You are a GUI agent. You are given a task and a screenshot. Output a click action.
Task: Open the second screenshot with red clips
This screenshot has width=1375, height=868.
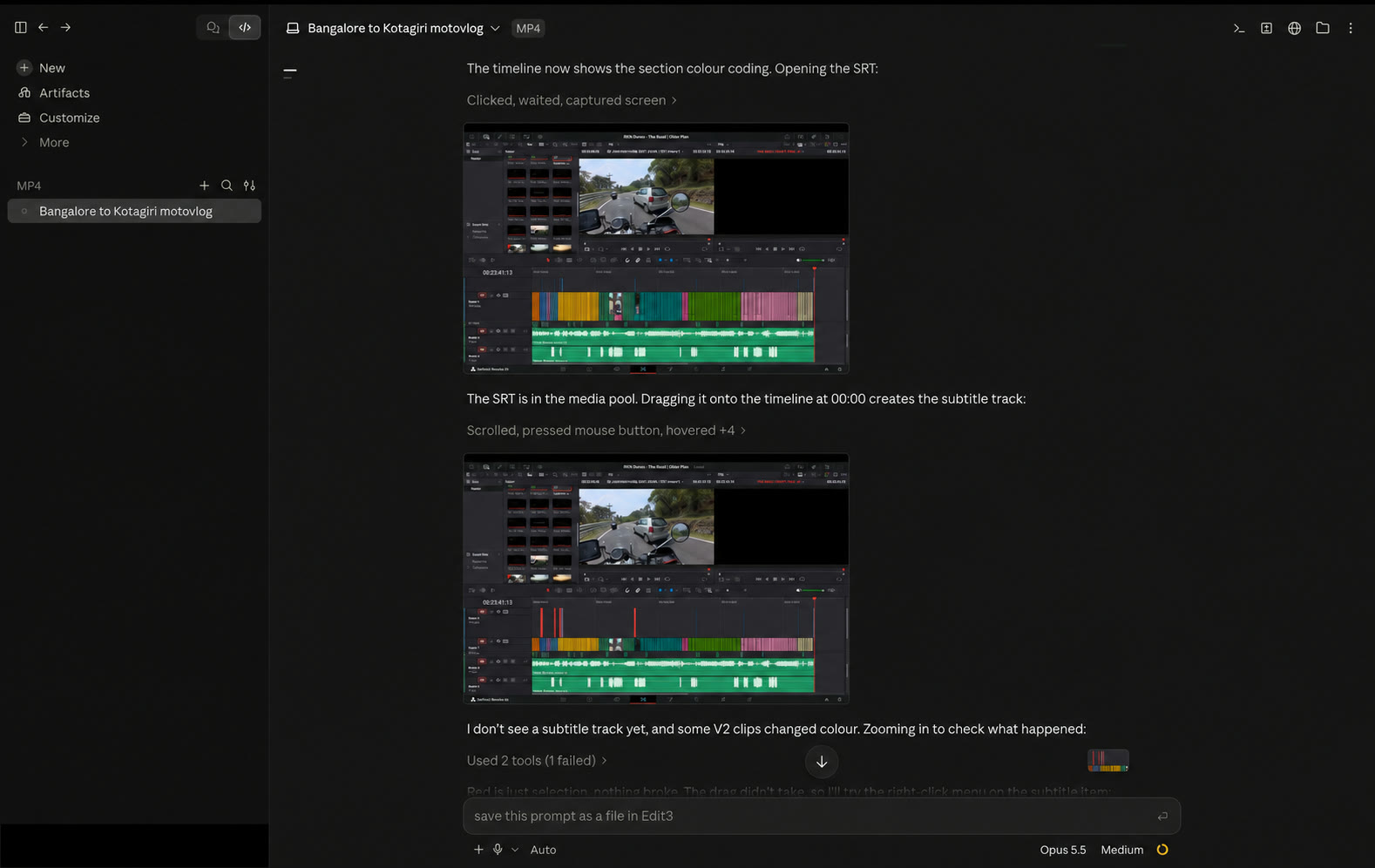[x=656, y=579]
